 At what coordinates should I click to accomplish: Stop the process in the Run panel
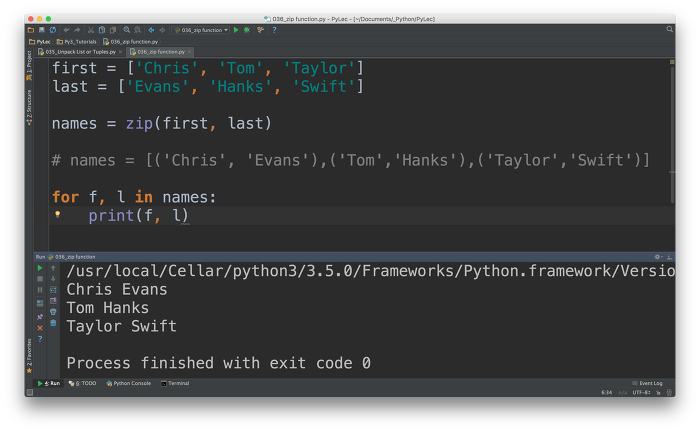coord(40,278)
